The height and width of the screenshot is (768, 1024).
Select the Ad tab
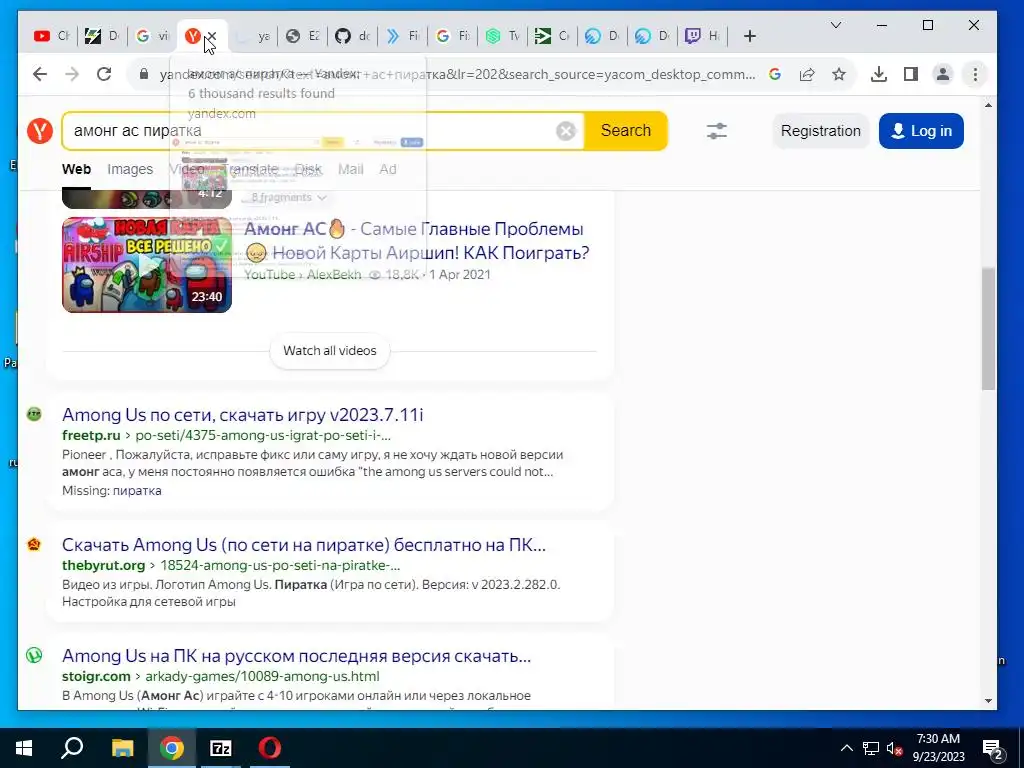tap(388, 169)
